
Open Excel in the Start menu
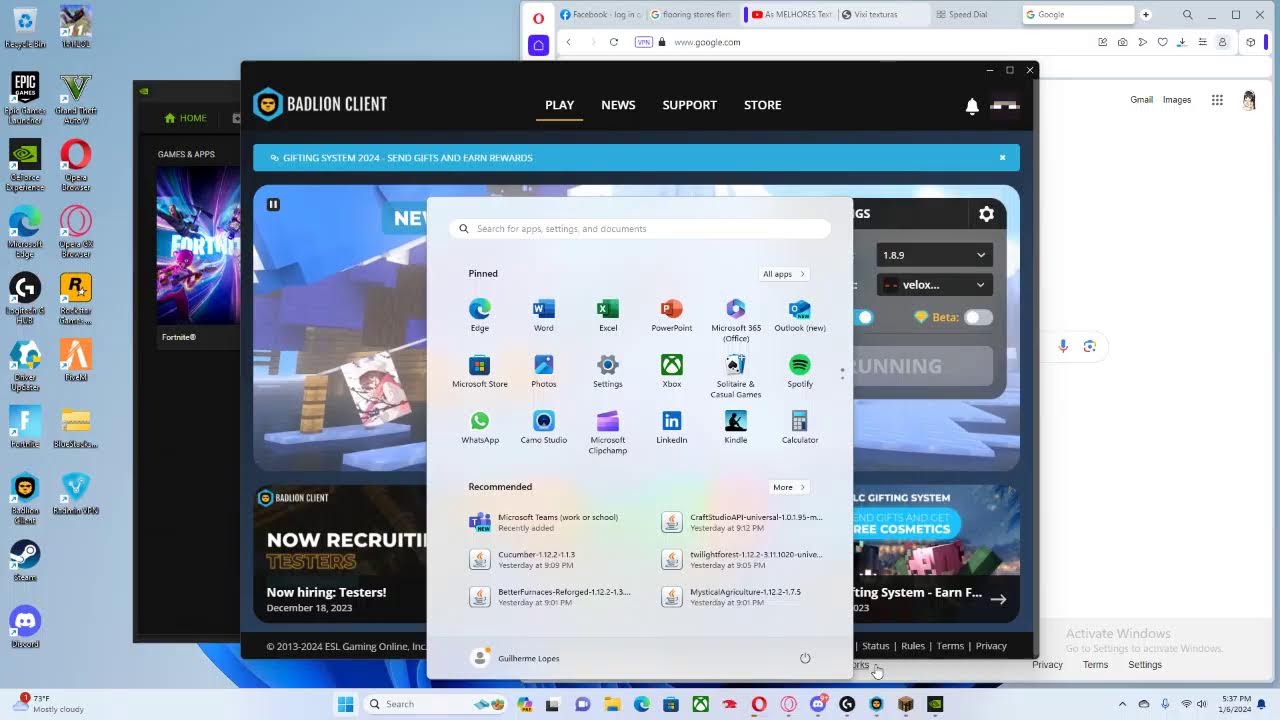(x=607, y=314)
